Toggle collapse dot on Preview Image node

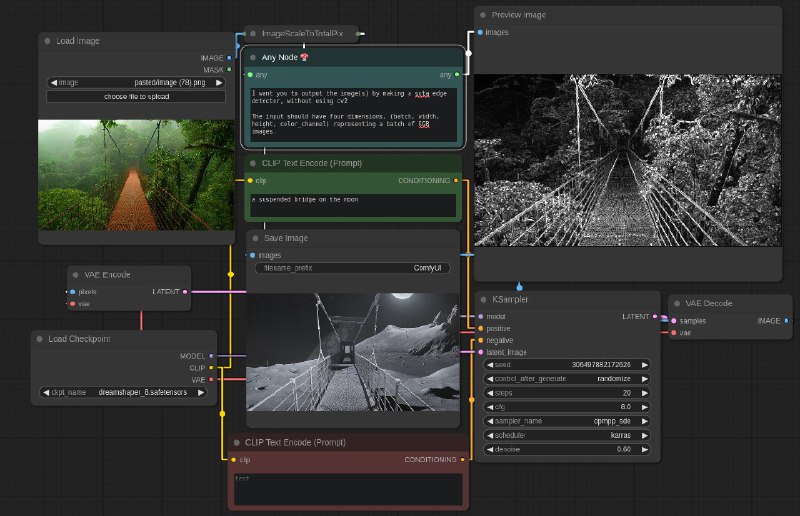tap(484, 16)
